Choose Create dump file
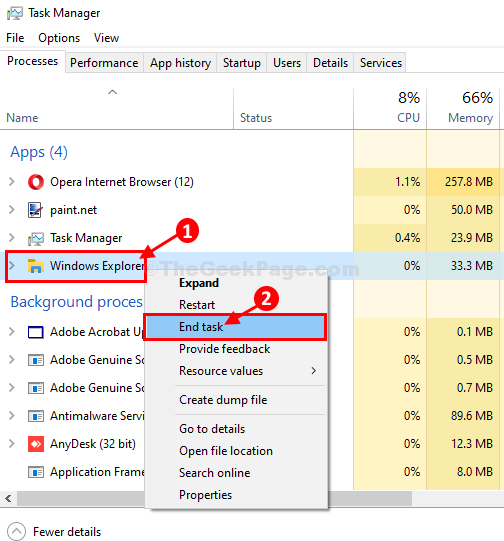The width and height of the screenshot is (504, 541). coord(236,400)
